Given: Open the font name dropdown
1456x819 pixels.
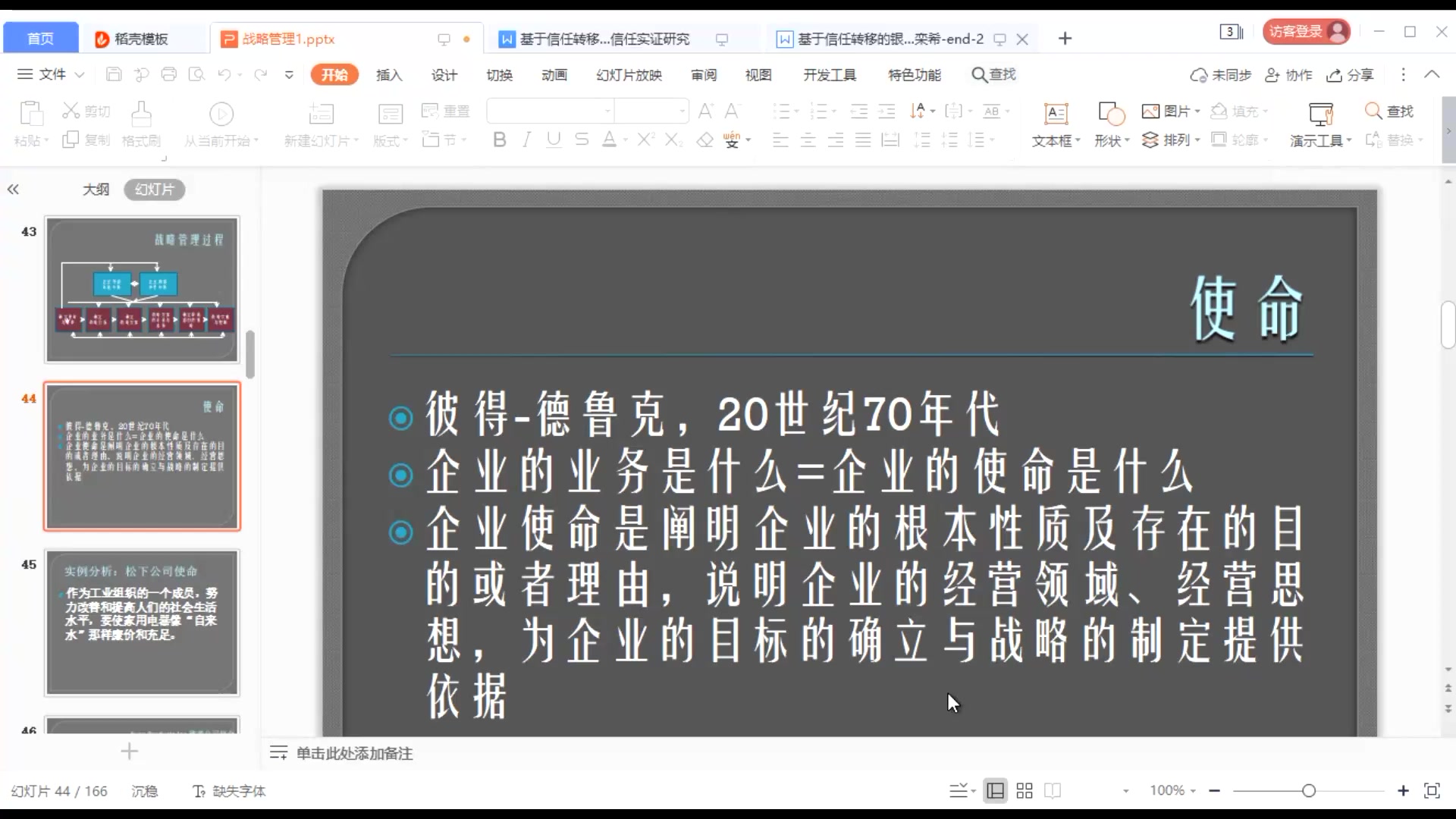Looking at the screenshot, I should (607, 111).
